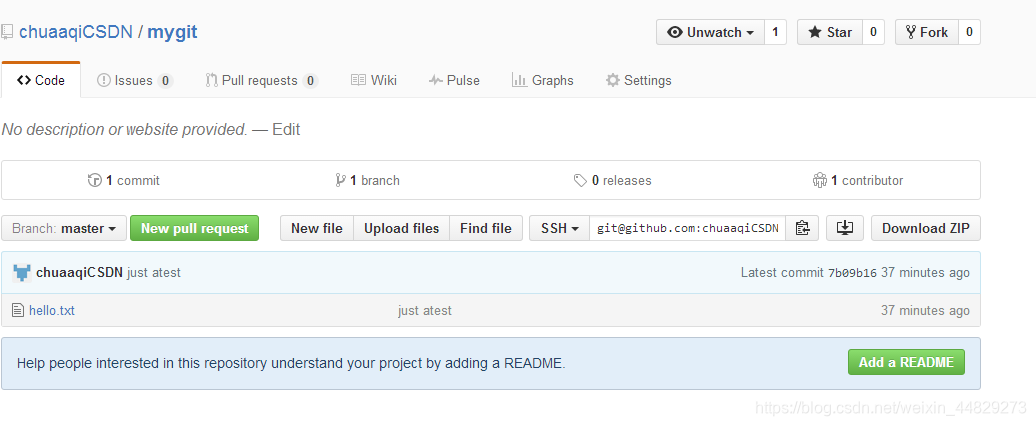Click the Pull requests tab icon
Viewport: 1036px width, 426px height.
(x=211, y=81)
